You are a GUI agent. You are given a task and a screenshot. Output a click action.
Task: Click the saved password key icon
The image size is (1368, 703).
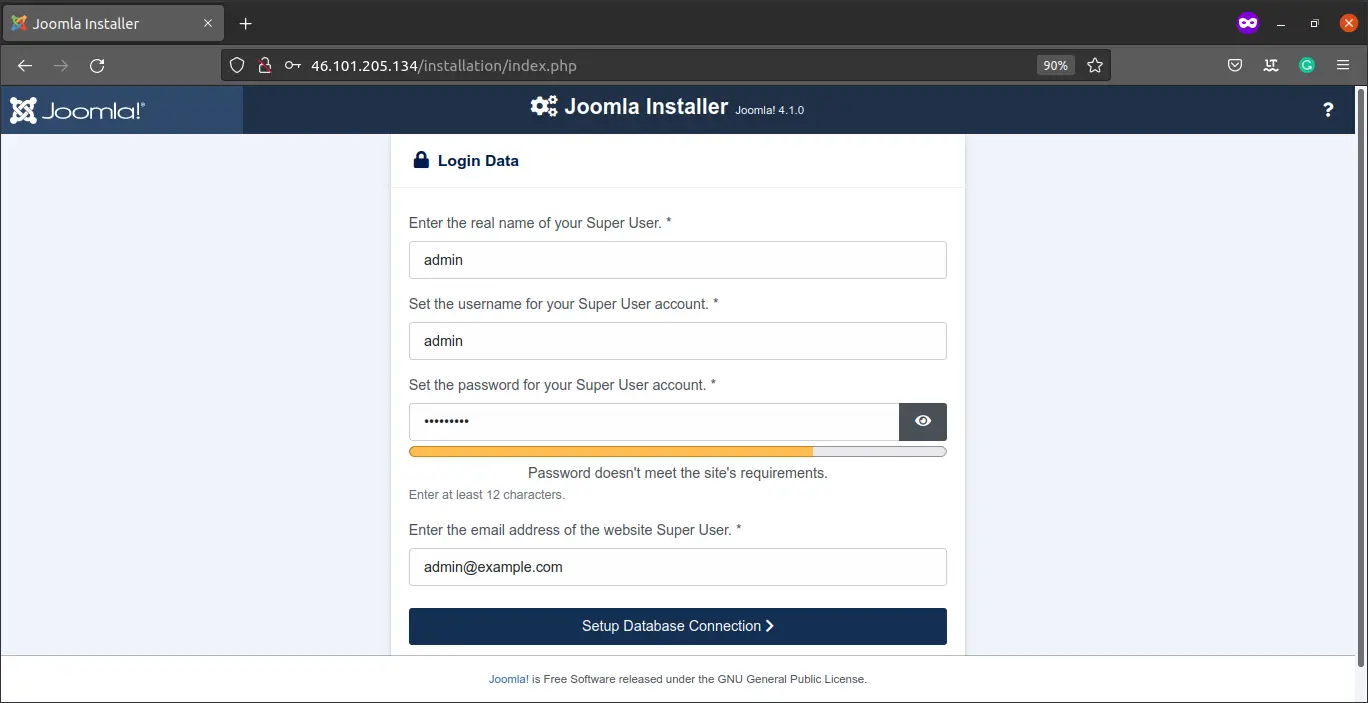click(x=292, y=66)
